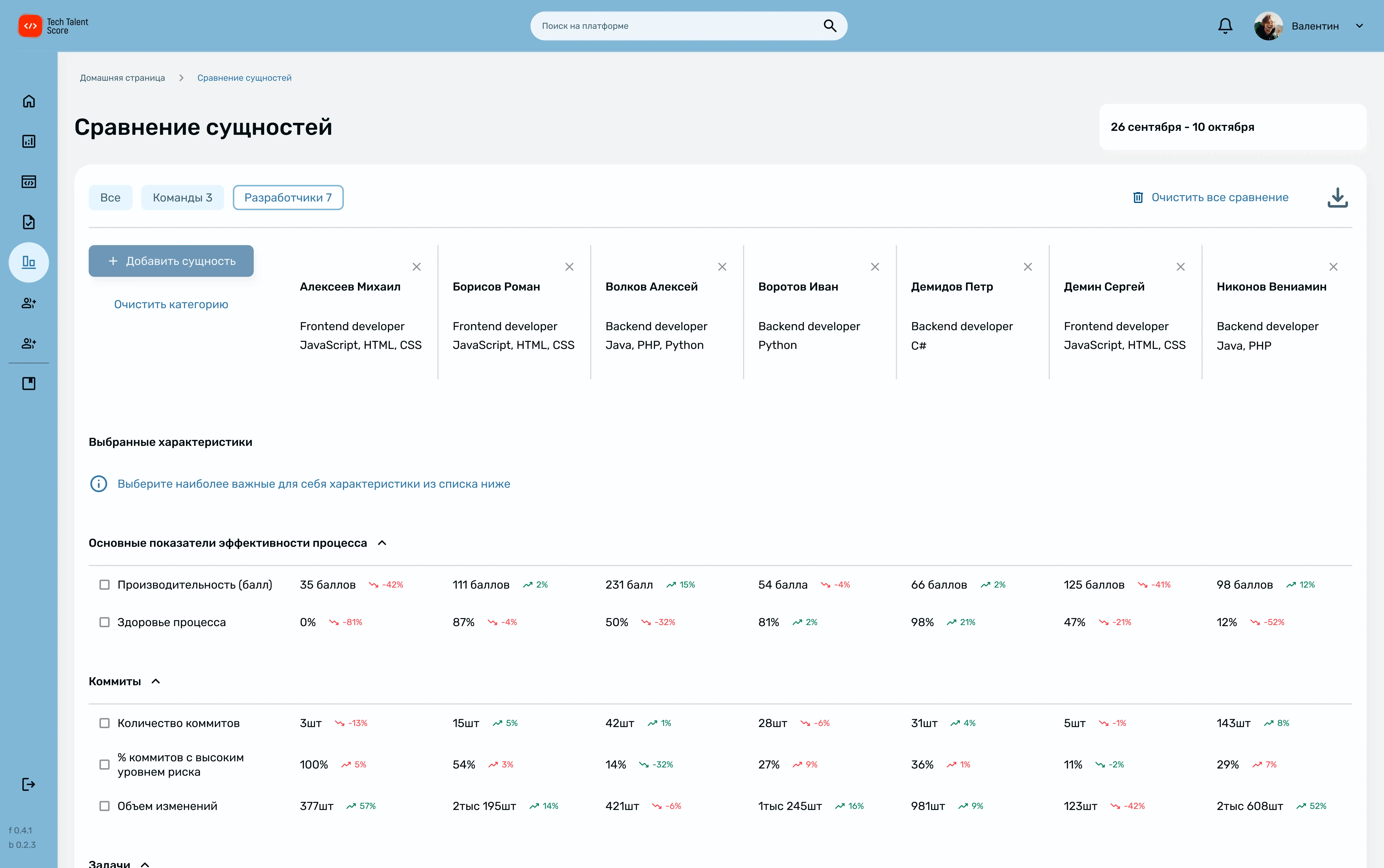Viewport: 1384px width, 868px height.
Task: Switch to the Команды 3 tab
Action: pos(183,198)
